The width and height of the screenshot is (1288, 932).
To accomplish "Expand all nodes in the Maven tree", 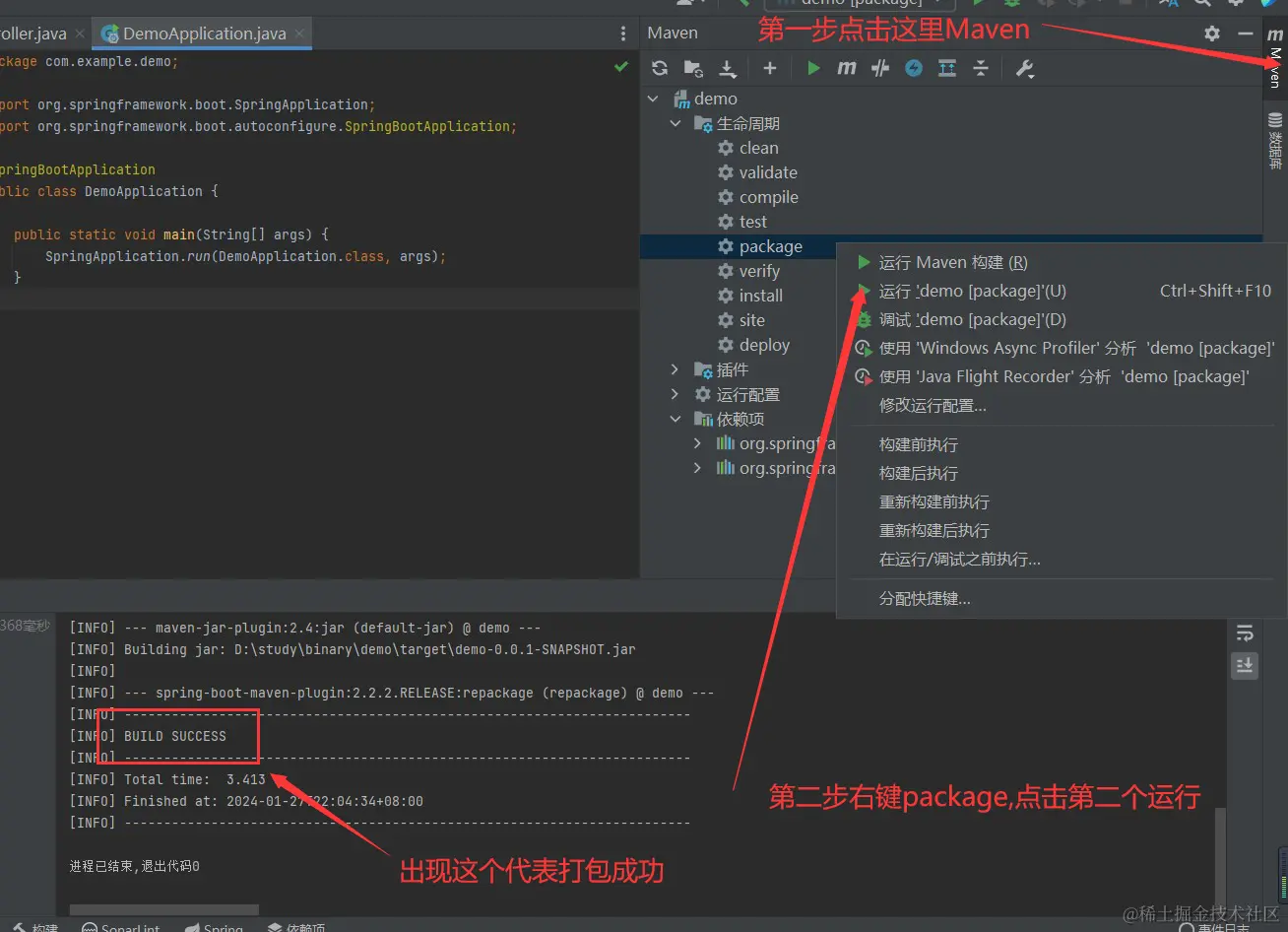I will [947, 68].
